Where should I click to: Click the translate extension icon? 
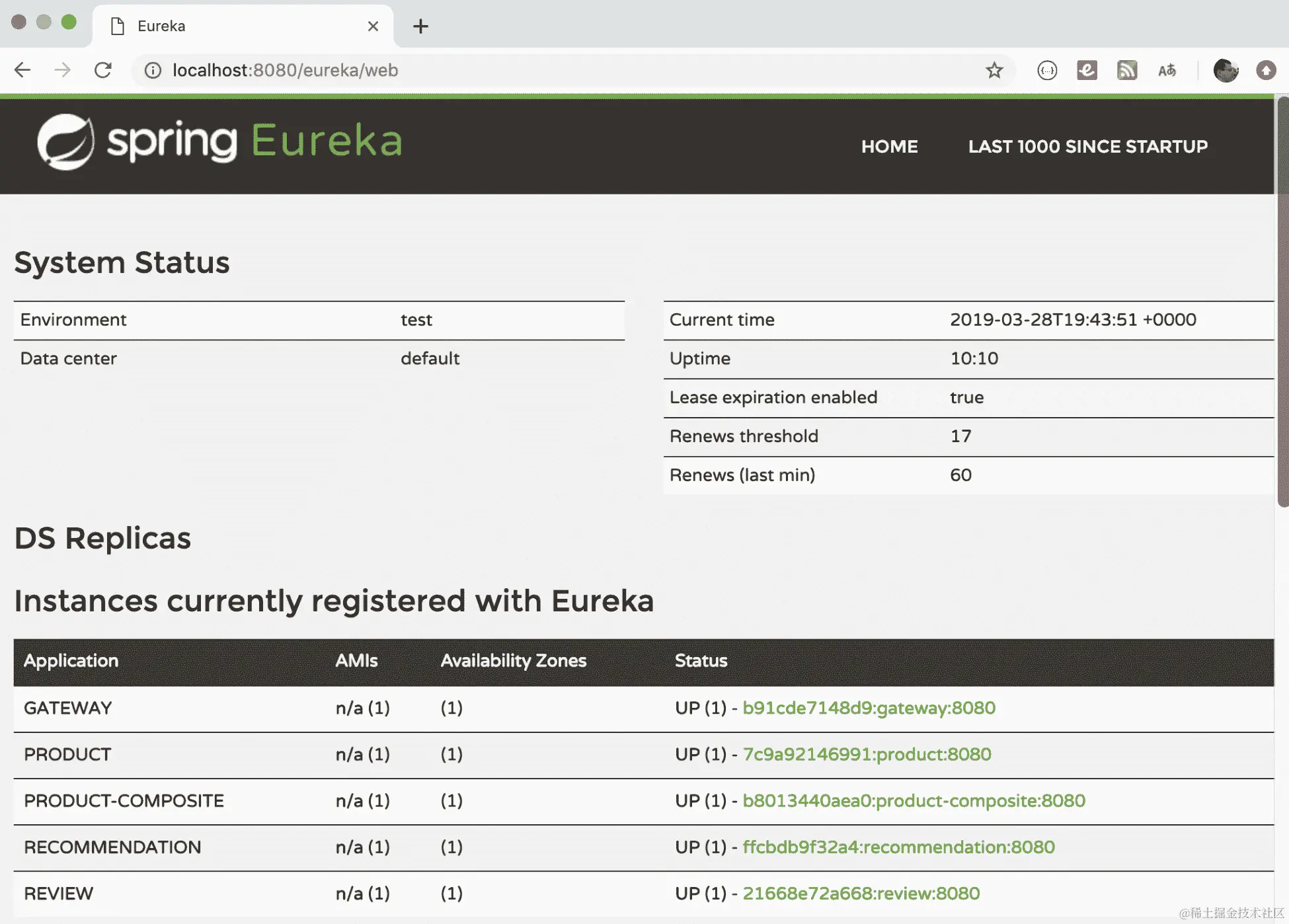pyautogui.click(x=1167, y=70)
